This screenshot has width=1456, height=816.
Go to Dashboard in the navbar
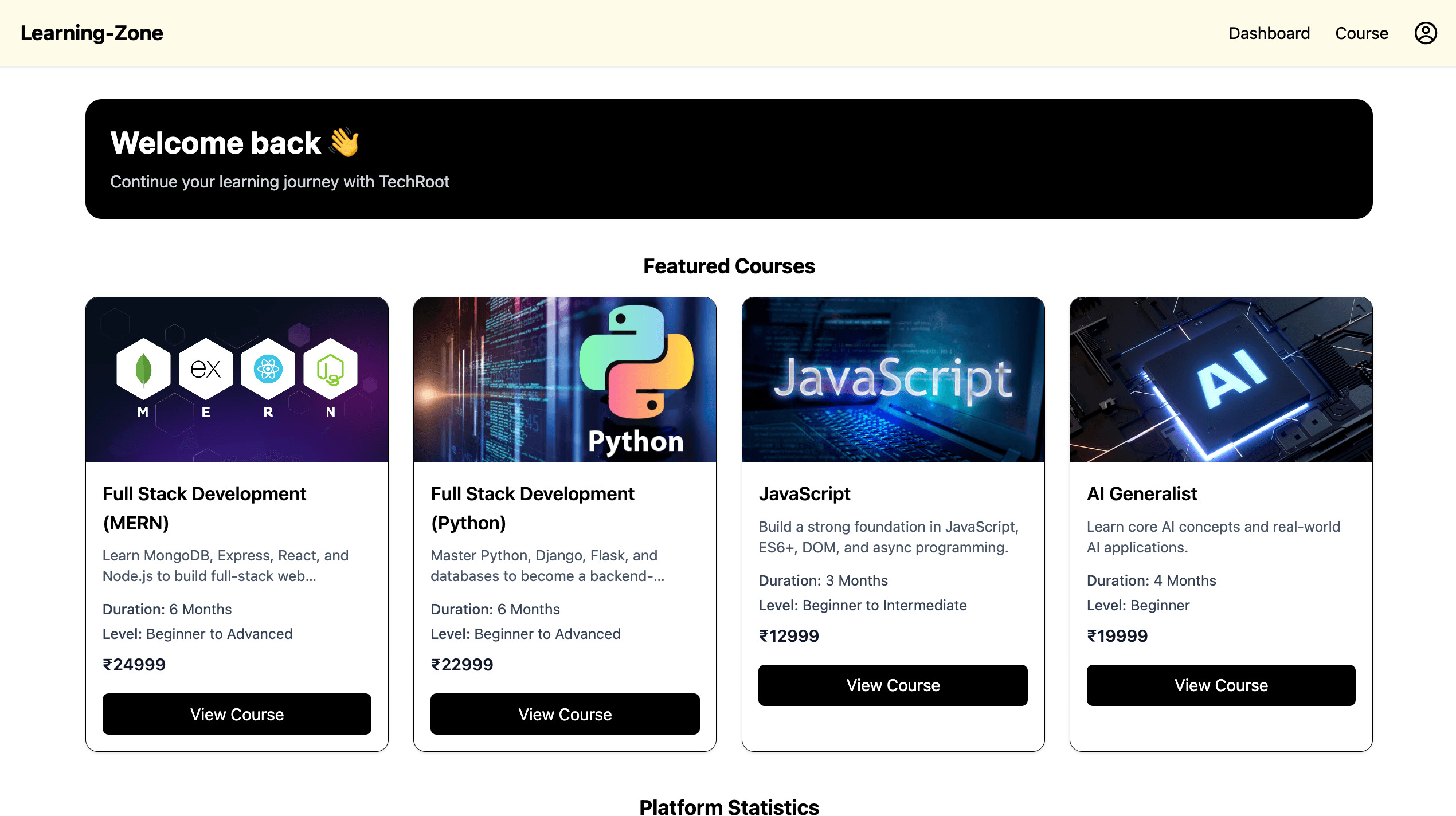click(x=1269, y=33)
